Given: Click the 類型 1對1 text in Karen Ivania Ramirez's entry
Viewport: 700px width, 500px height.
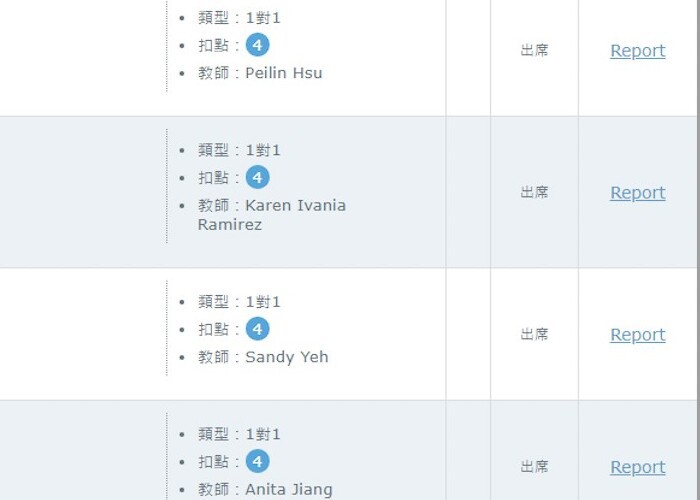Looking at the screenshot, I should click(240, 150).
